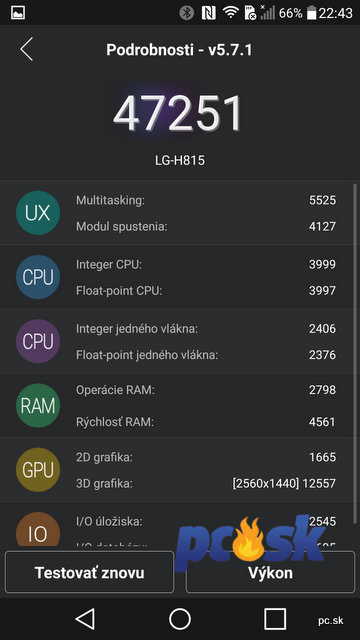Tap the Bluetooth status bar icon
Screen dimensions: 360x640
pyautogui.click(x=187, y=13)
